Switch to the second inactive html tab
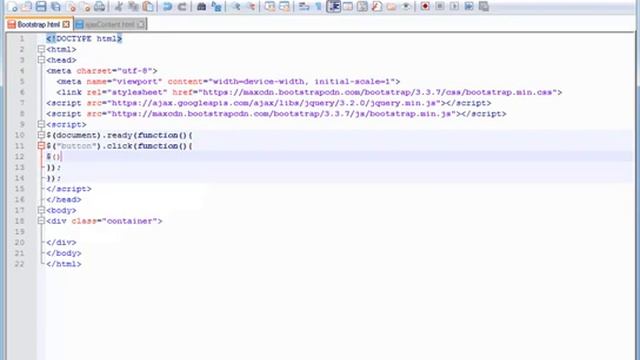The image size is (640, 360). pyautogui.click(x=109, y=24)
